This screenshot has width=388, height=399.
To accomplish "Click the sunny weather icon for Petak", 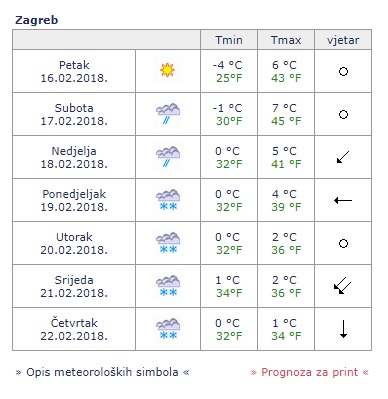I will [167, 70].
